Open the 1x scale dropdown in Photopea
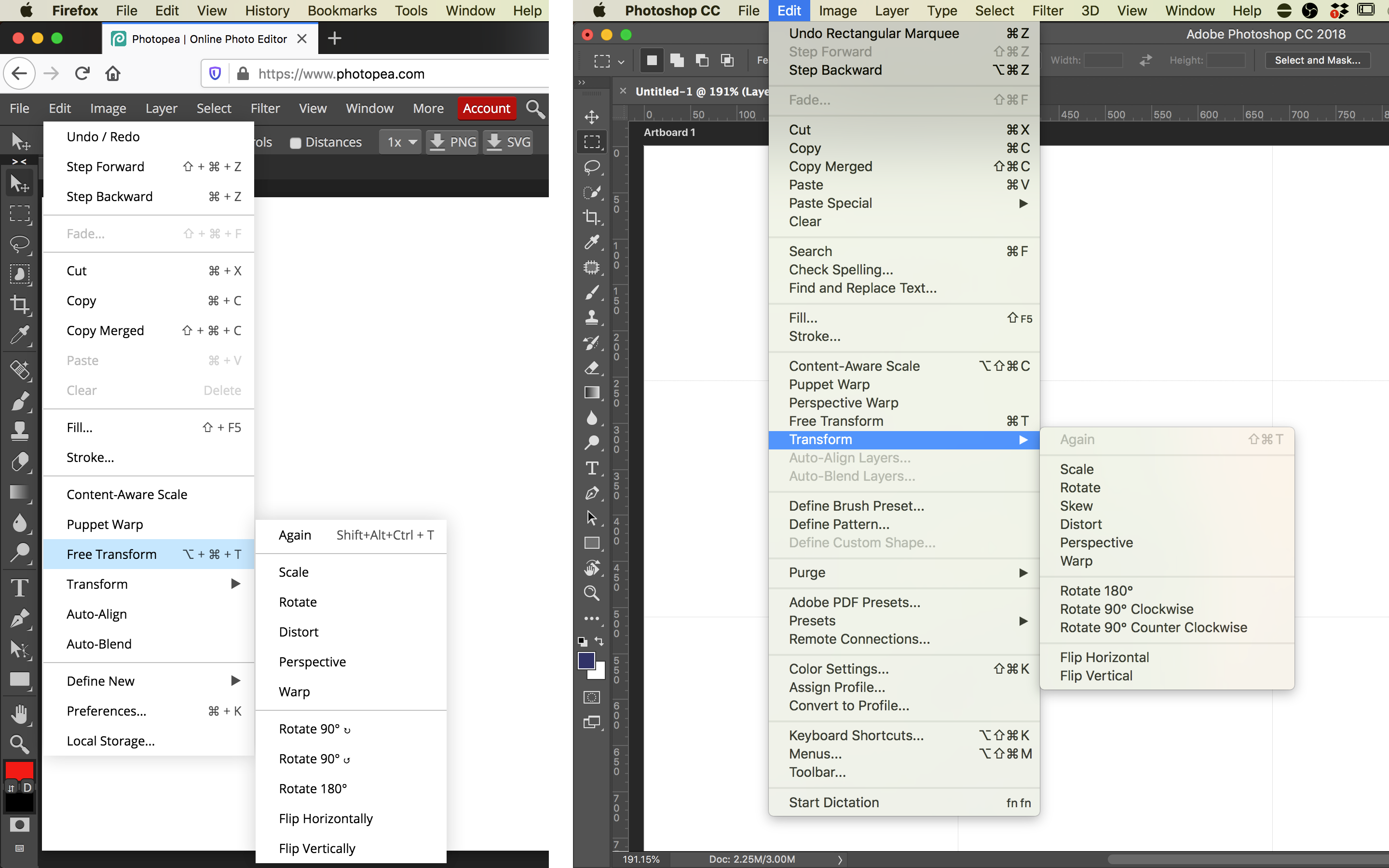1389x868 pixels. coord(401,142)
